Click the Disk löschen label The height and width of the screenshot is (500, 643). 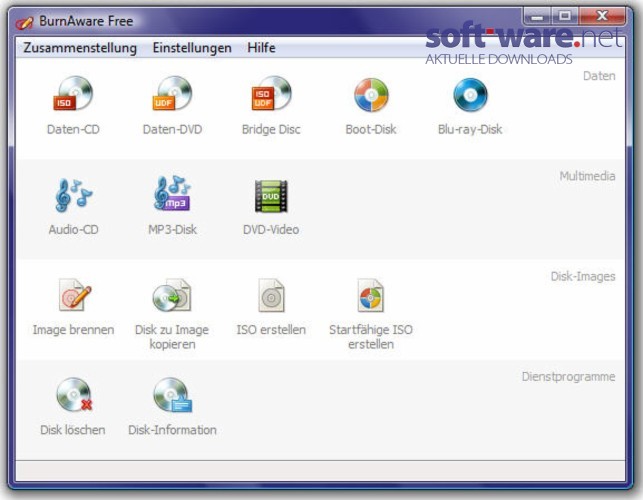pyautogui.click(x=73, y=429)
